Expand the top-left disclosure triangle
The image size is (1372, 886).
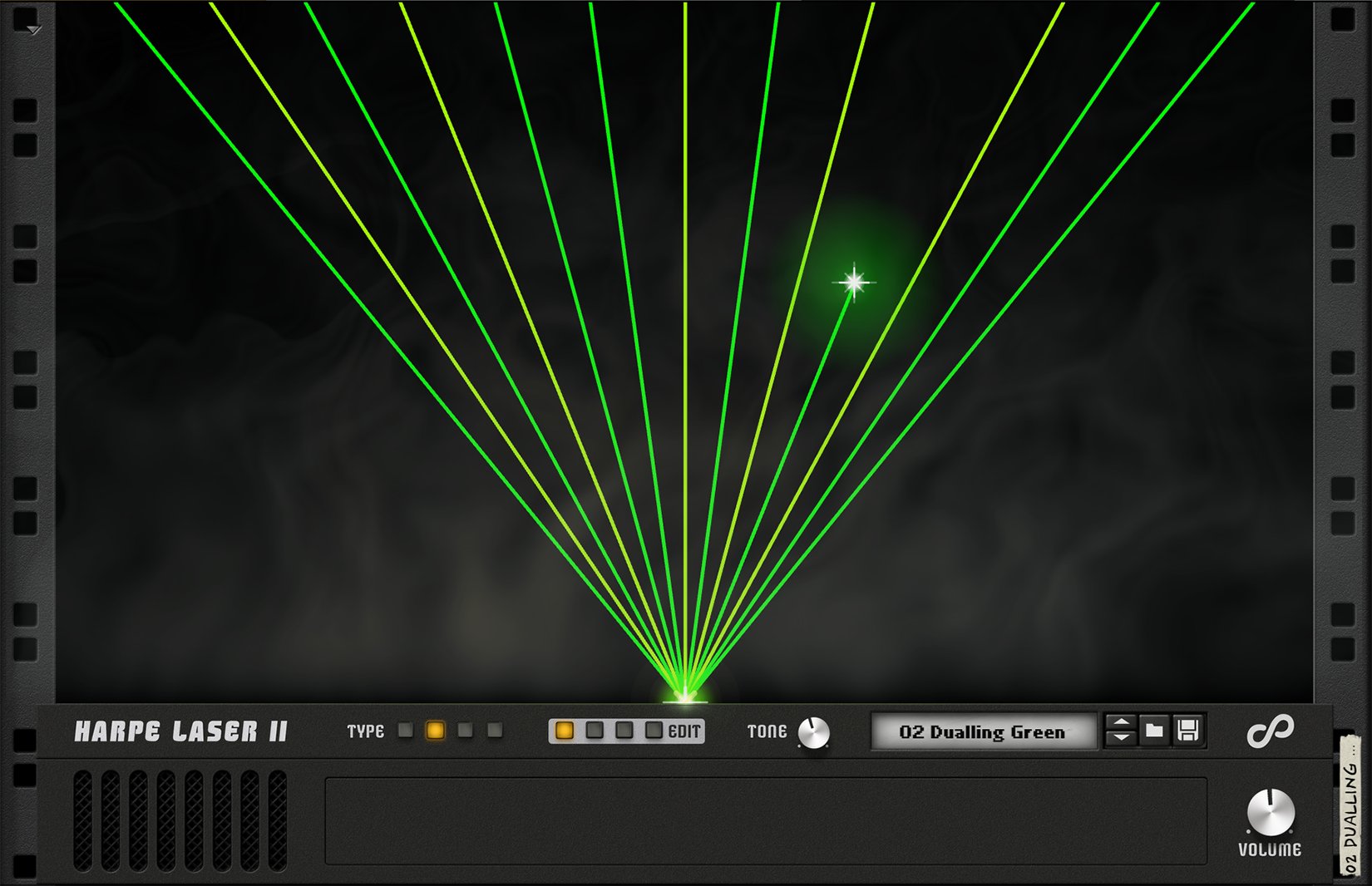[x=32, y=27]
